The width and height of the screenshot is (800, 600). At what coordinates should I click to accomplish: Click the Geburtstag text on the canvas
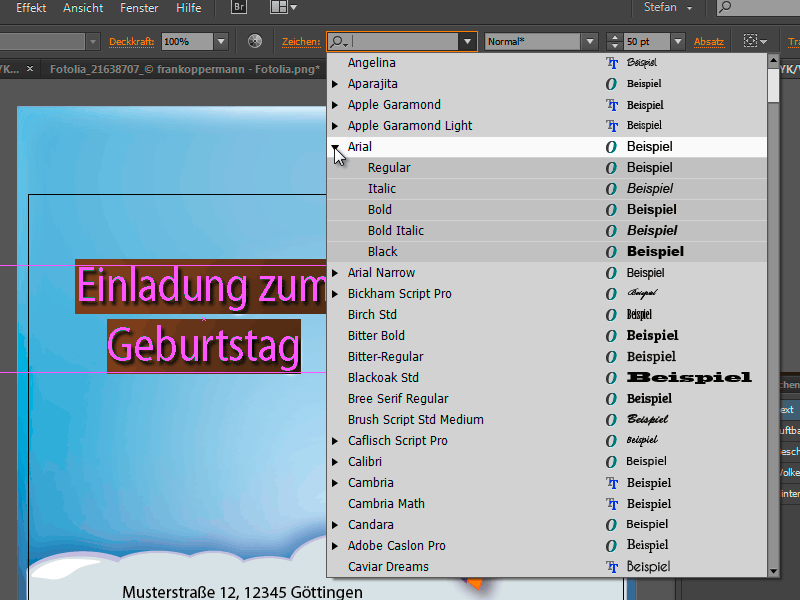204,347
